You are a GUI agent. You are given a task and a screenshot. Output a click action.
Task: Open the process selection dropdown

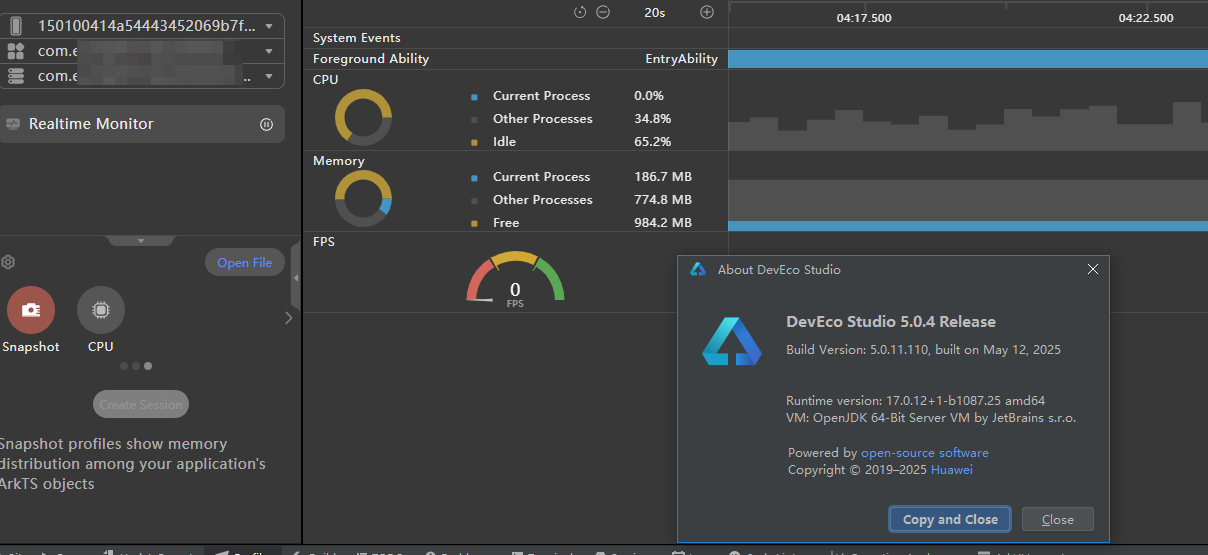pyautogui.click(x=269, y=76)
